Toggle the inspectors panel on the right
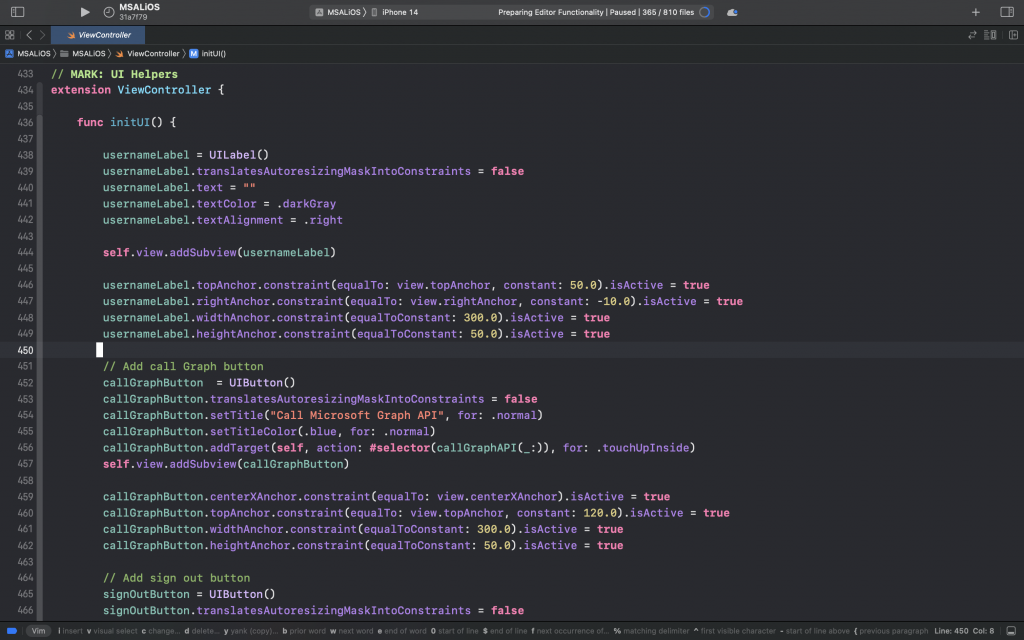 [1007, 12]
